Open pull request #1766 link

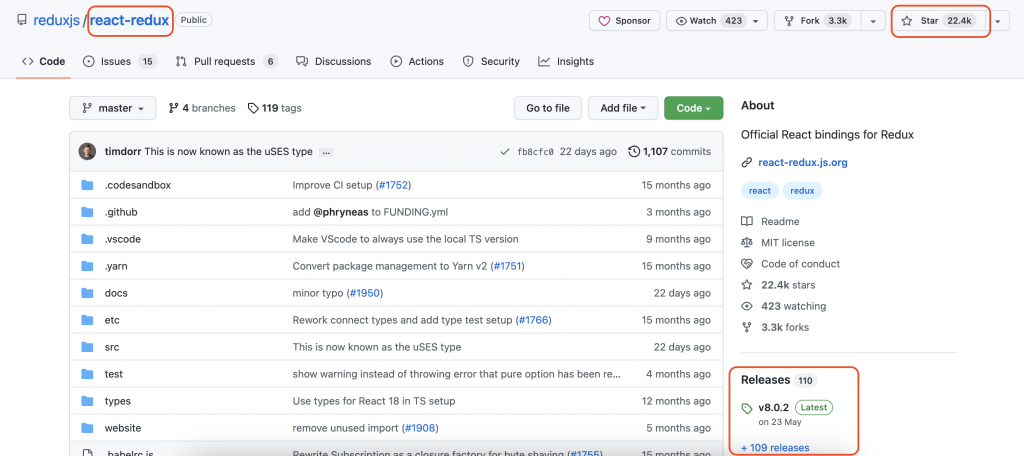[x=534, y=320]
